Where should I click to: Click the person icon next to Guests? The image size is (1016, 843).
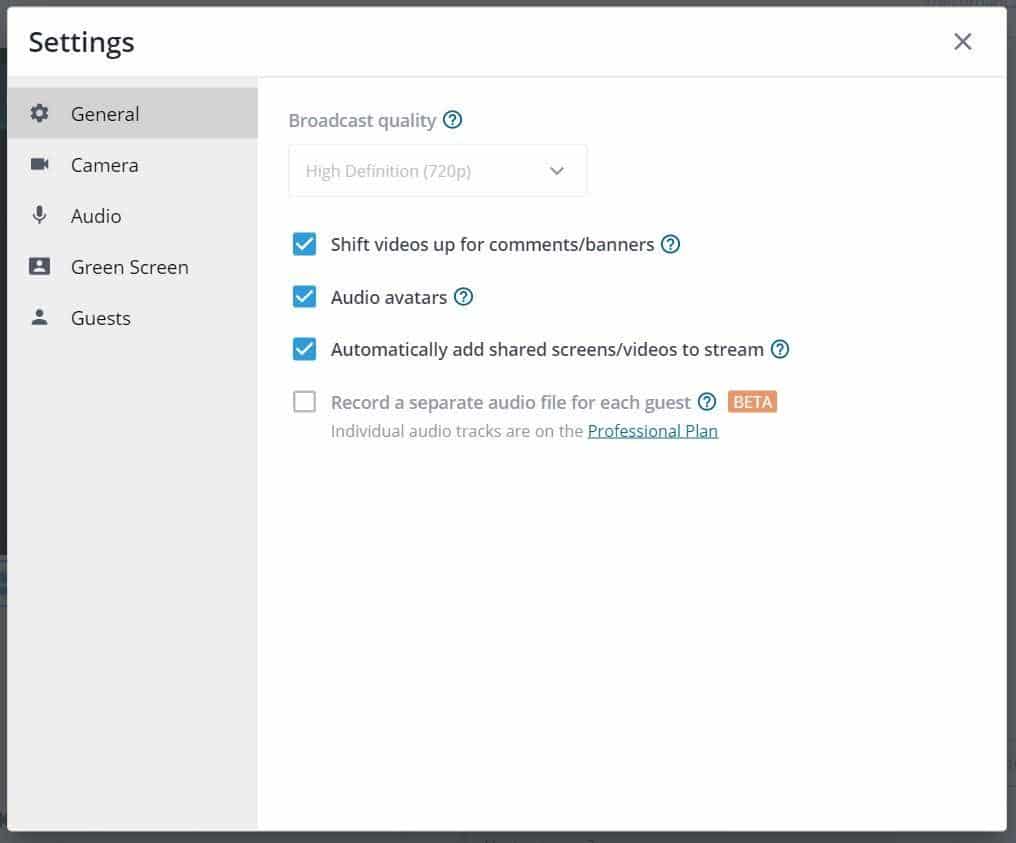point(38,317)
